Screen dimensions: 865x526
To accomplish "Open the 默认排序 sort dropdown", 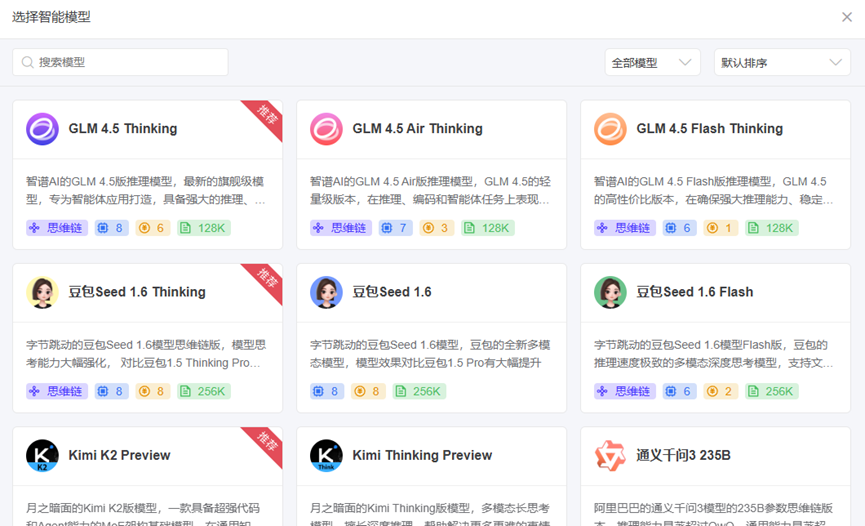I will [782, 62].
